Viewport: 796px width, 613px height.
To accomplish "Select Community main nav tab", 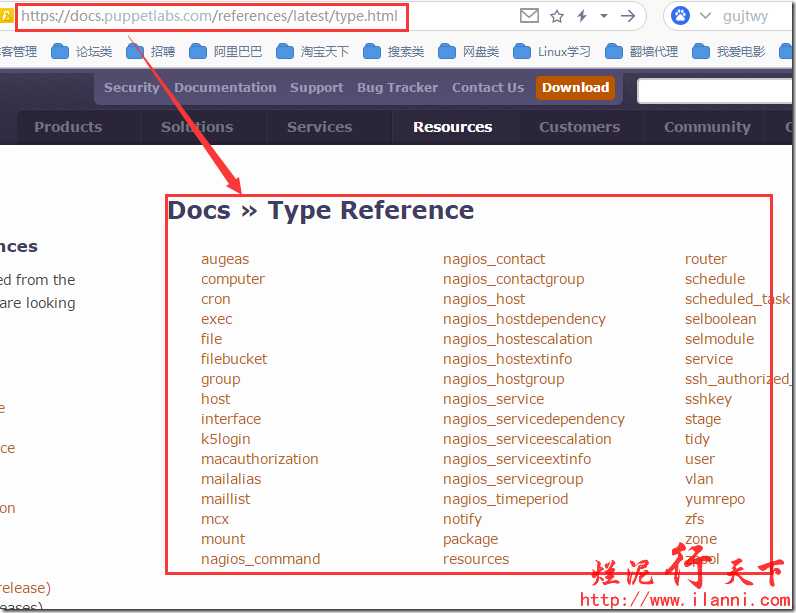I will pyautogui.click(x=707, y=127).
